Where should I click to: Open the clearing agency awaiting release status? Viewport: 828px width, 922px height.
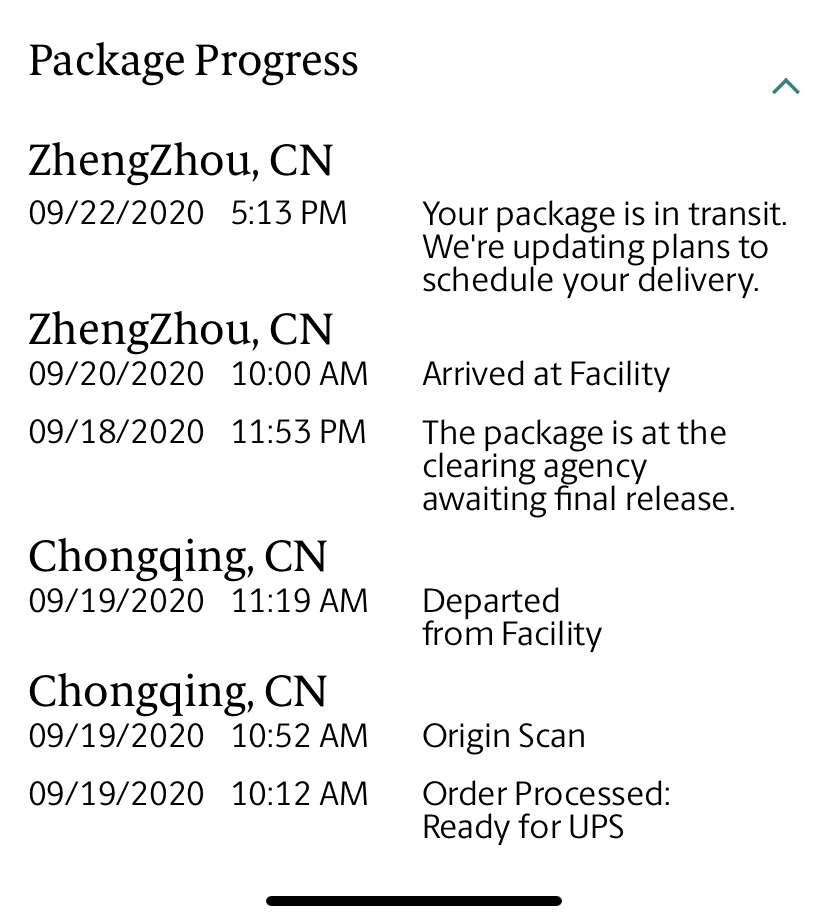point(579,466)
